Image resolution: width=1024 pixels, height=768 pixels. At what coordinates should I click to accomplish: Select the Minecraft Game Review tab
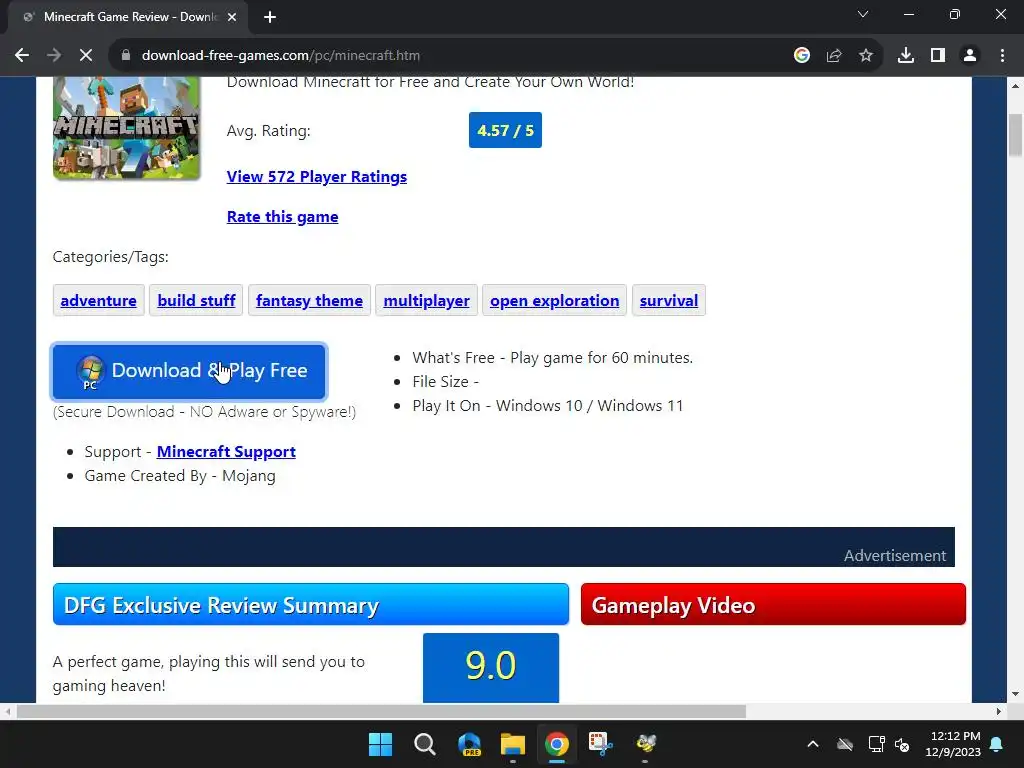coord(128,17)
